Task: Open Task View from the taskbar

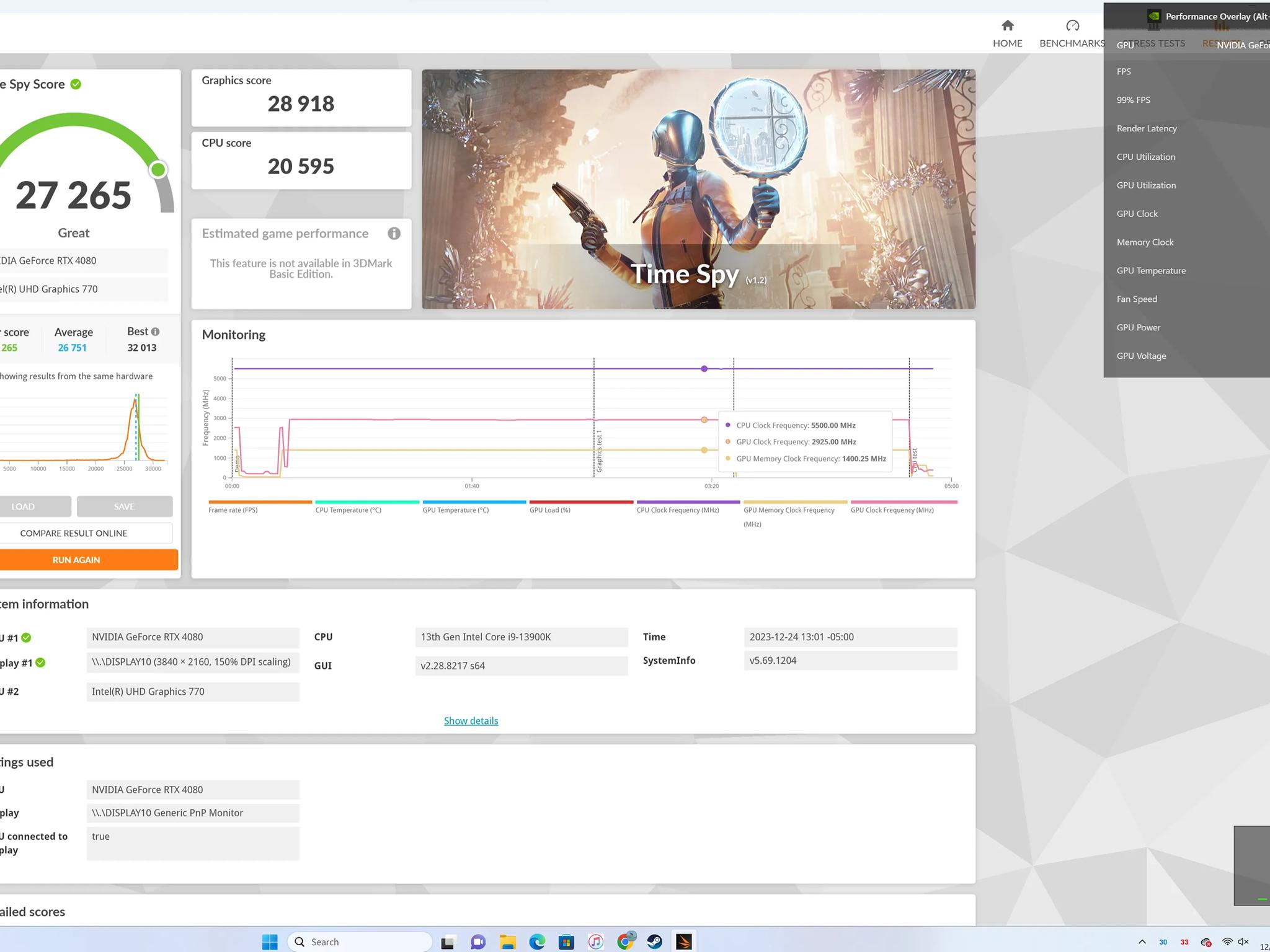Action: [x=448, y=942]
